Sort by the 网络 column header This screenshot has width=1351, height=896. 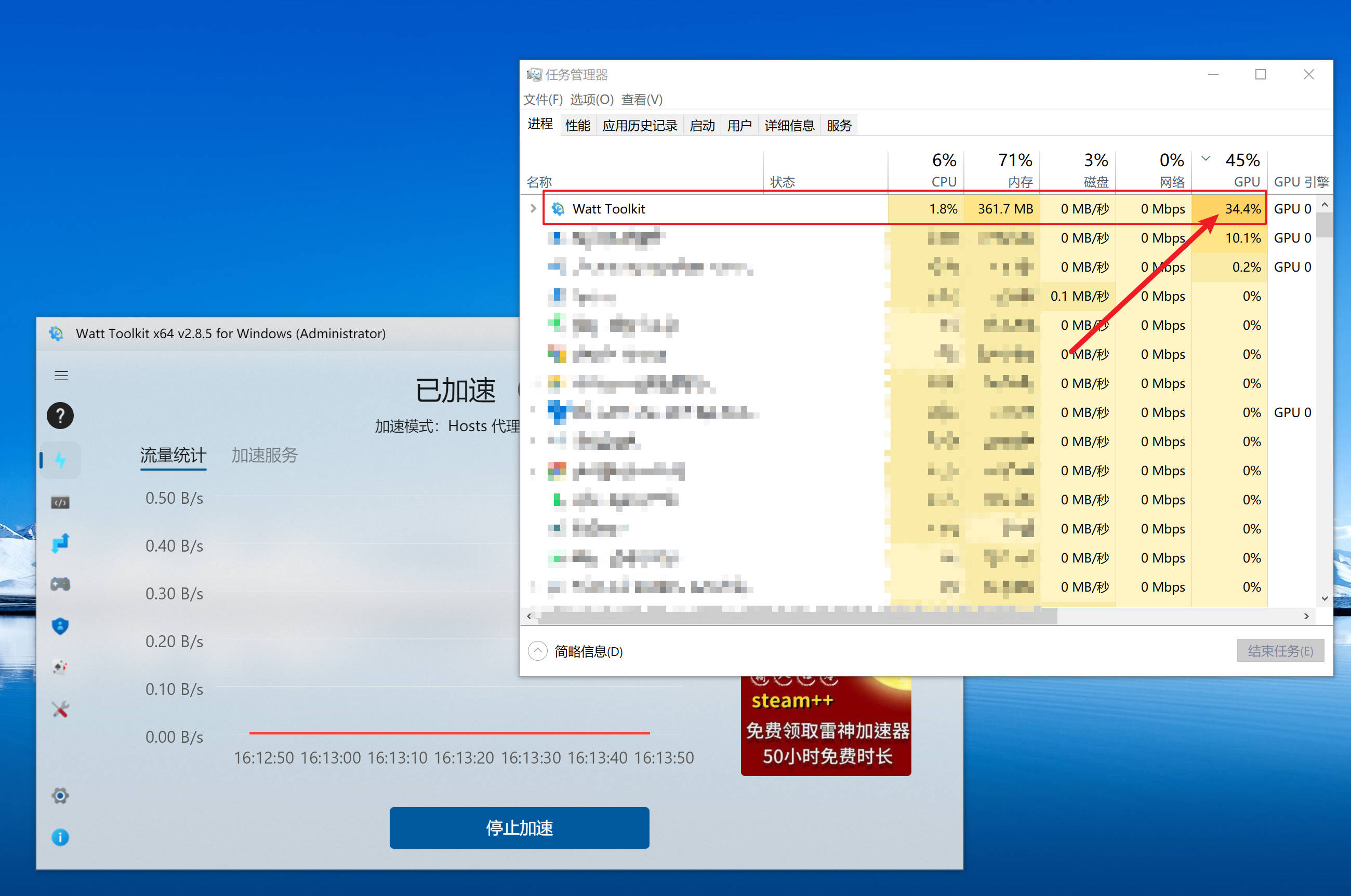[1154, 170]
